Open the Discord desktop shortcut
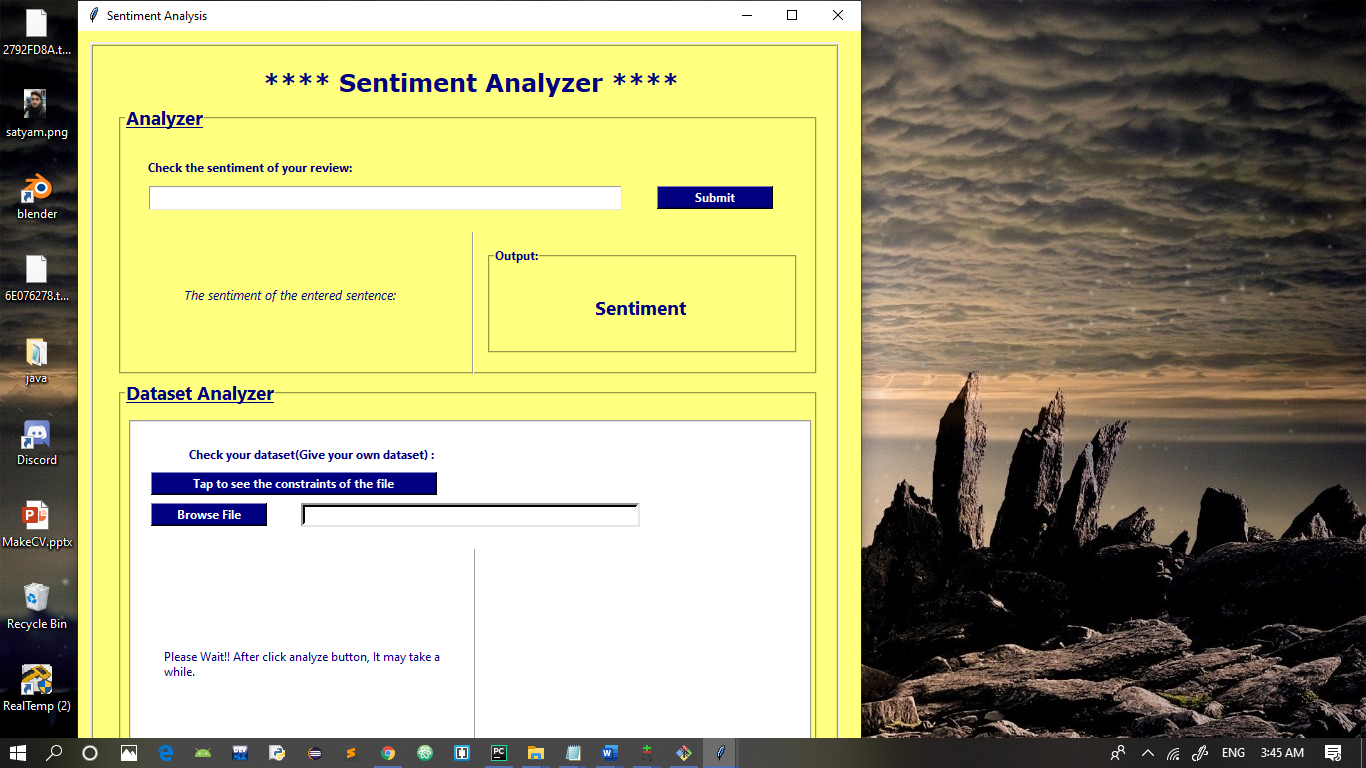This screenshot has height=768, width=1366. (x=37, y=443)
